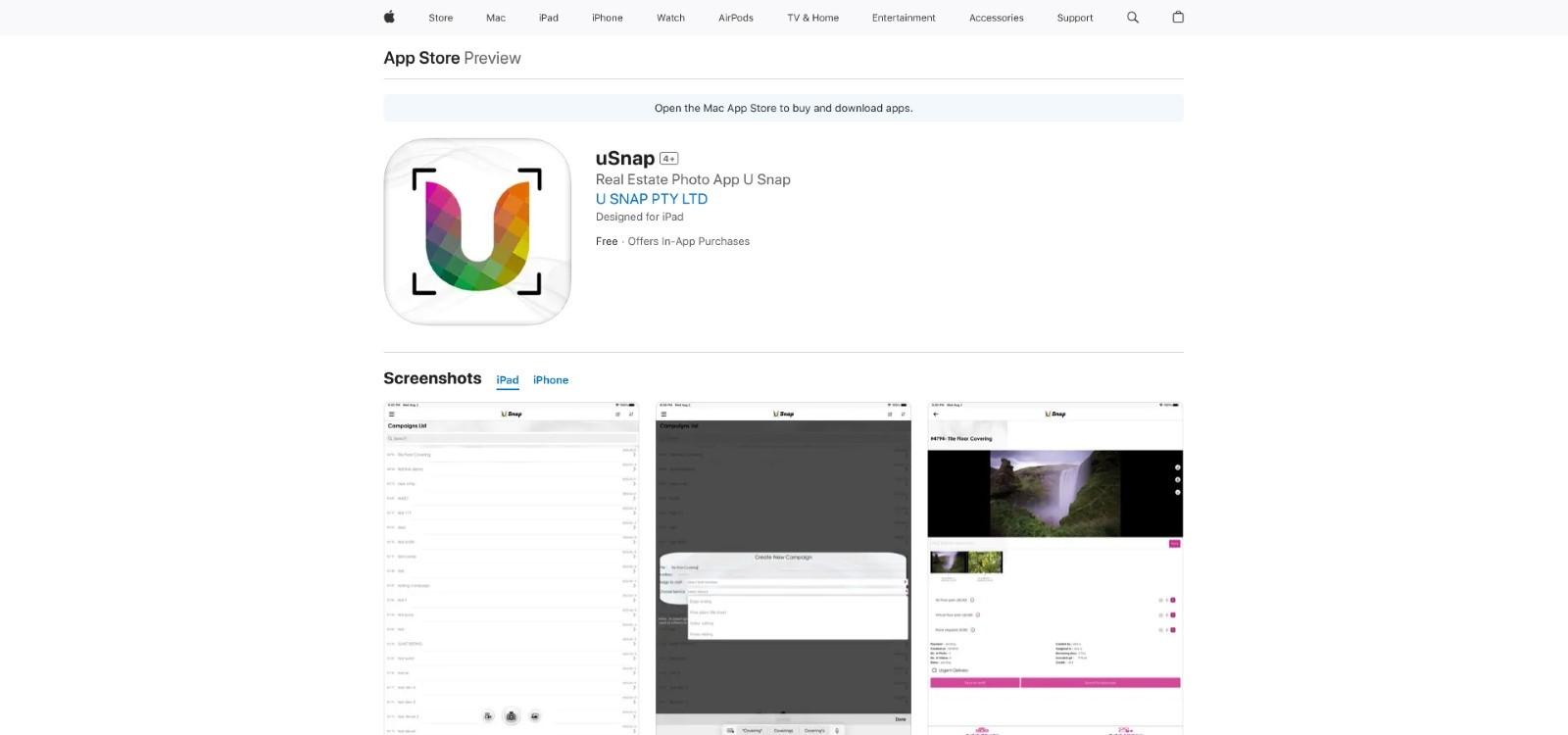Switch to iPhone screenshots tab
This screenshot has width=1568, height=735.
click(x=551, y=380)
